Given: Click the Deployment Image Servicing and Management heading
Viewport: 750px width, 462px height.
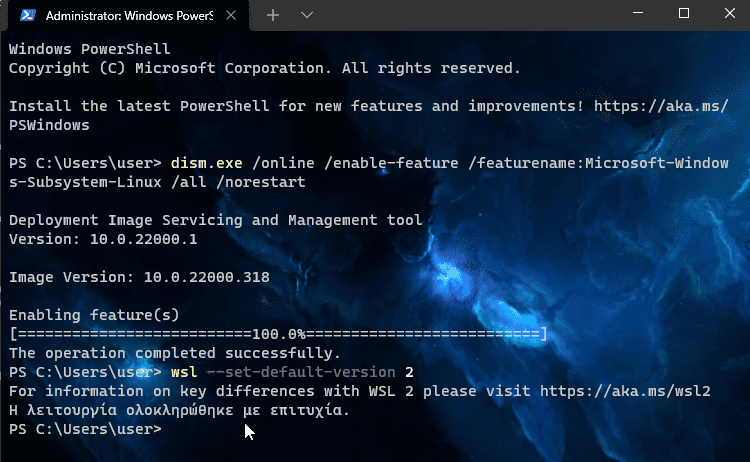Looking at the screenshot, I should (216, 220).
